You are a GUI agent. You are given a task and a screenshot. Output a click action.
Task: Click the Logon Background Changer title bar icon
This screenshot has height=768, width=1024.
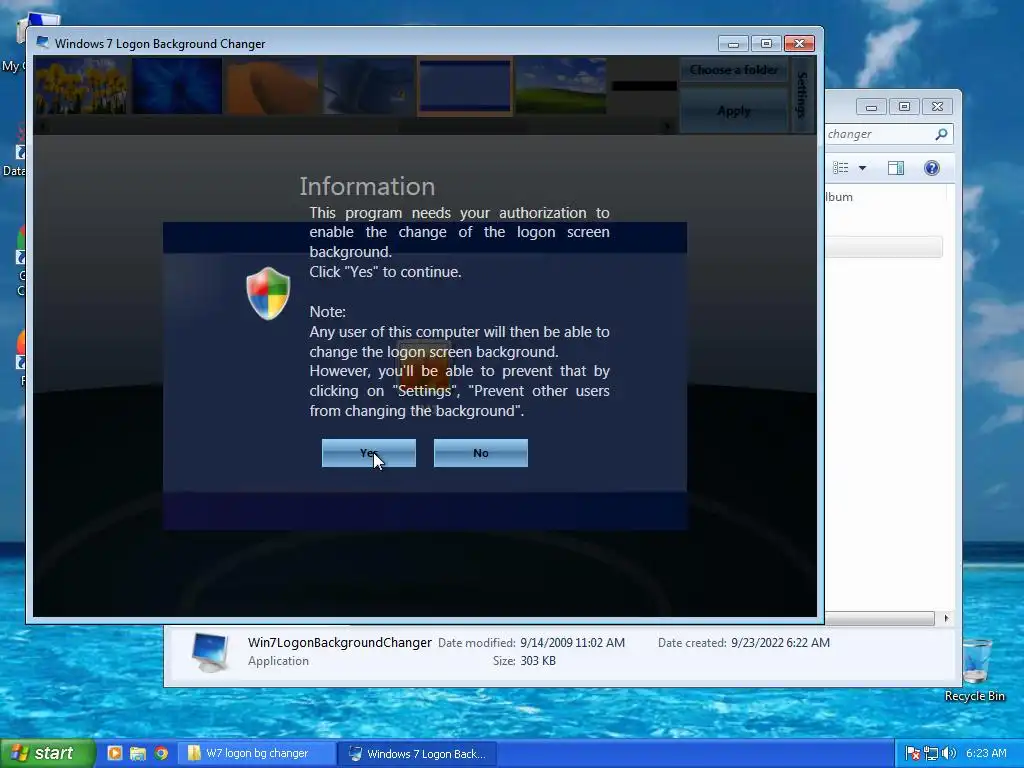(42, 43)
